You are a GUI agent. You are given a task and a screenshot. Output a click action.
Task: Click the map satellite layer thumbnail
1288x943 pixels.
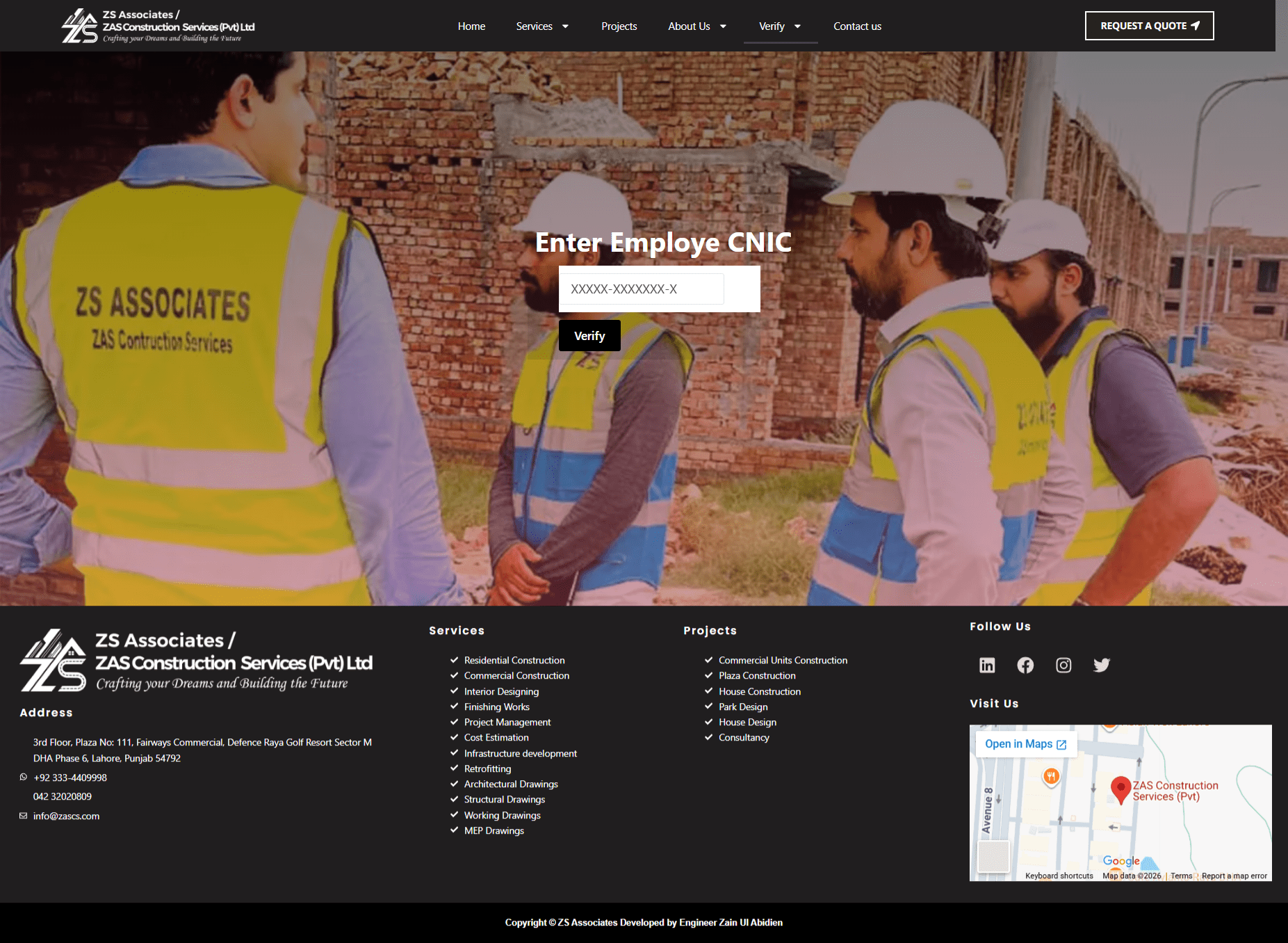click(993, 856)
